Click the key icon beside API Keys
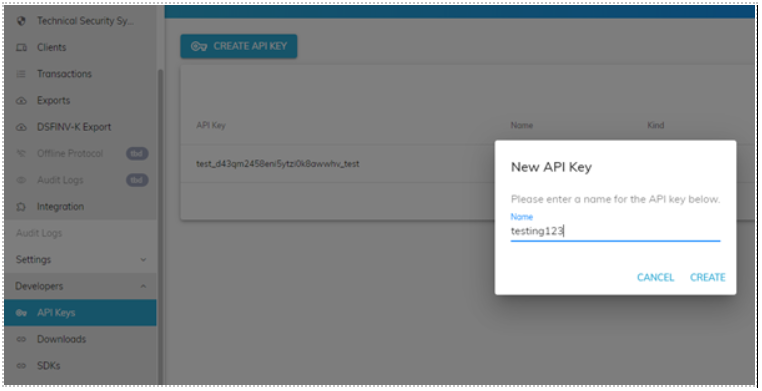The image size is (762, 391). click(21, 313)
